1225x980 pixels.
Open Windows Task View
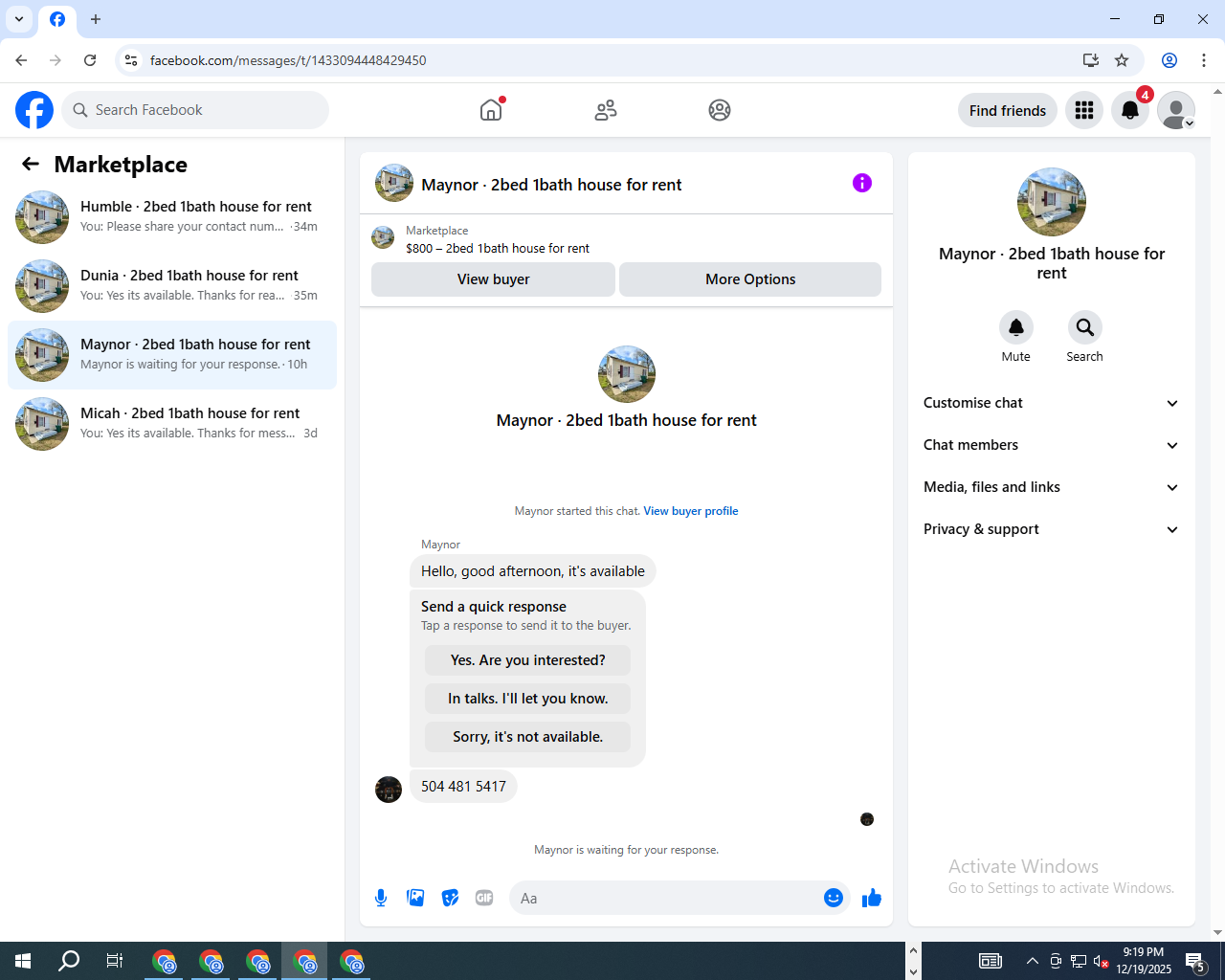pyautogui.click(x=115, y=961)
